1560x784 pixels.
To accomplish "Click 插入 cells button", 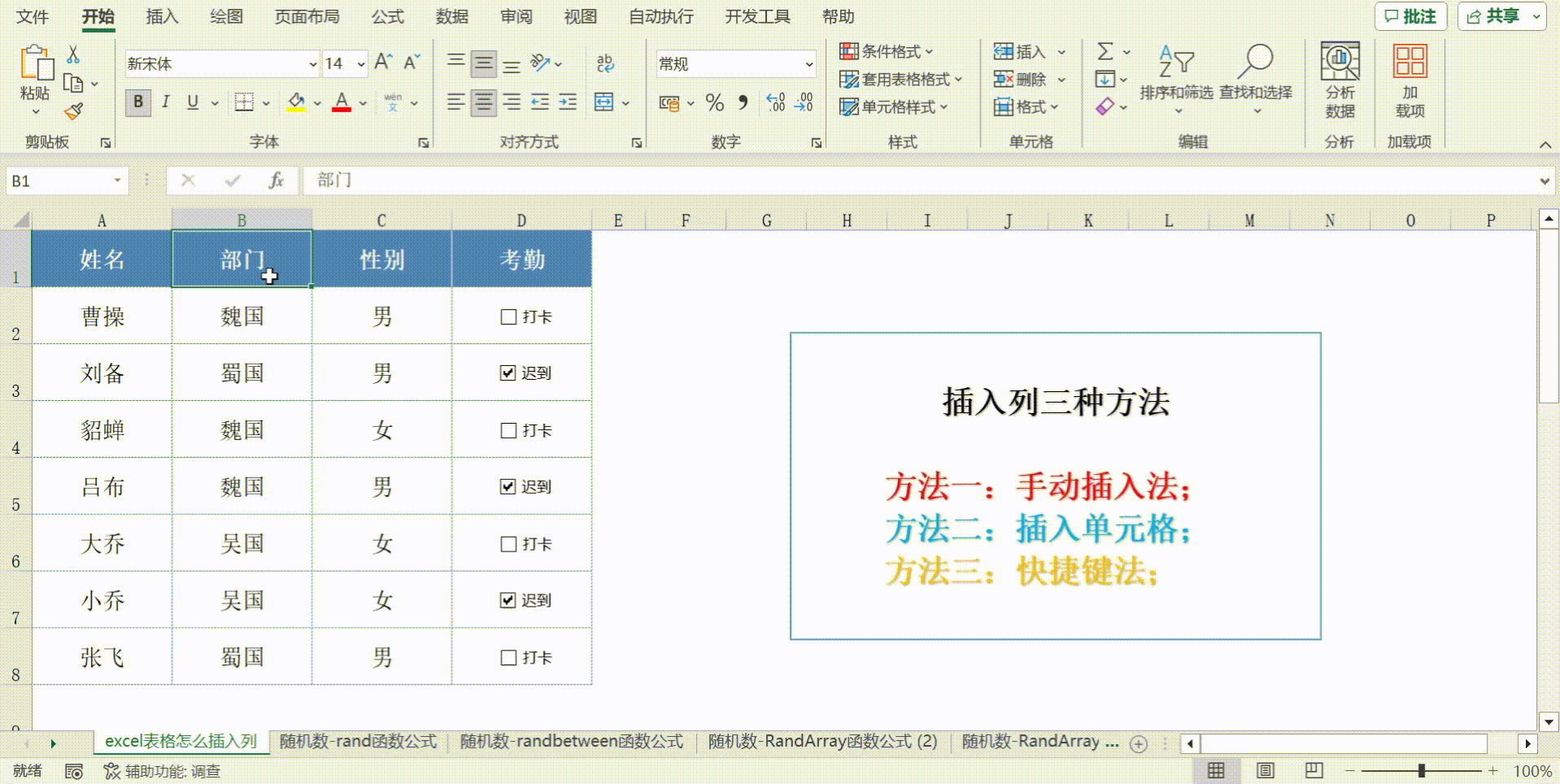I will pos(1020,52).
